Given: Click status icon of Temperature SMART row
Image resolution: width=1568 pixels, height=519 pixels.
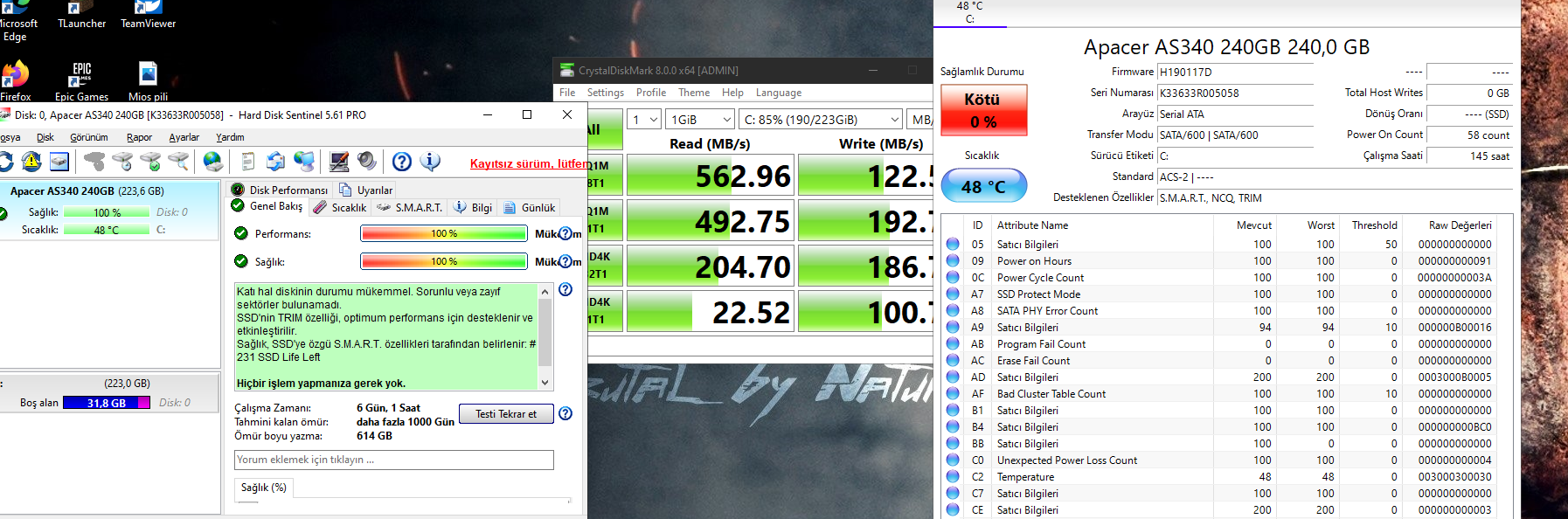Looking at the screenshot, I should 953,476.
